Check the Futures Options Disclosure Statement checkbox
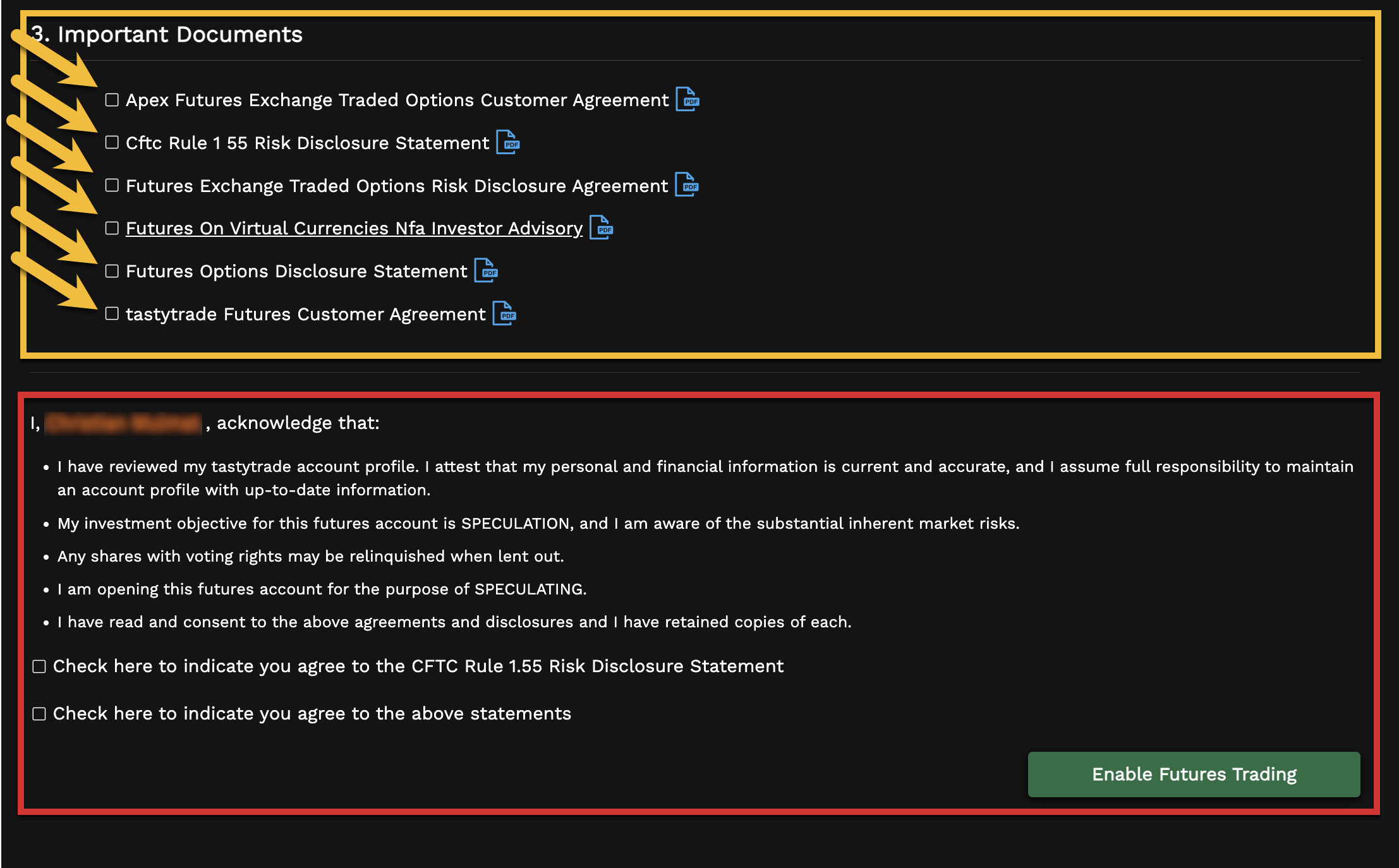The image size is (1399, 868). (112, 272)
